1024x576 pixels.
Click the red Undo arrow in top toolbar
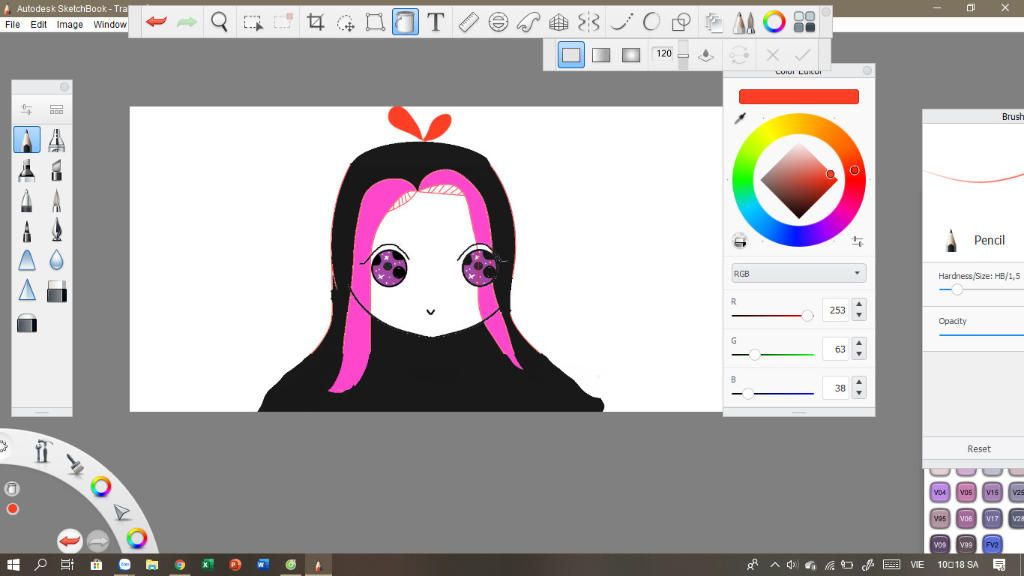coord(156,22)
